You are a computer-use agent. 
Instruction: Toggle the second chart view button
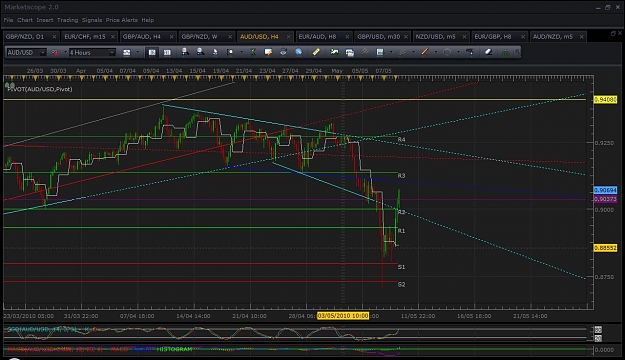[167, 52]
